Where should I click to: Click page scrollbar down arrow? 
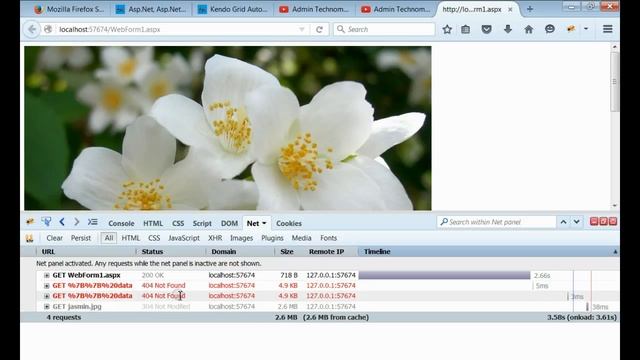pyautogui.click(x=615, y=206)
